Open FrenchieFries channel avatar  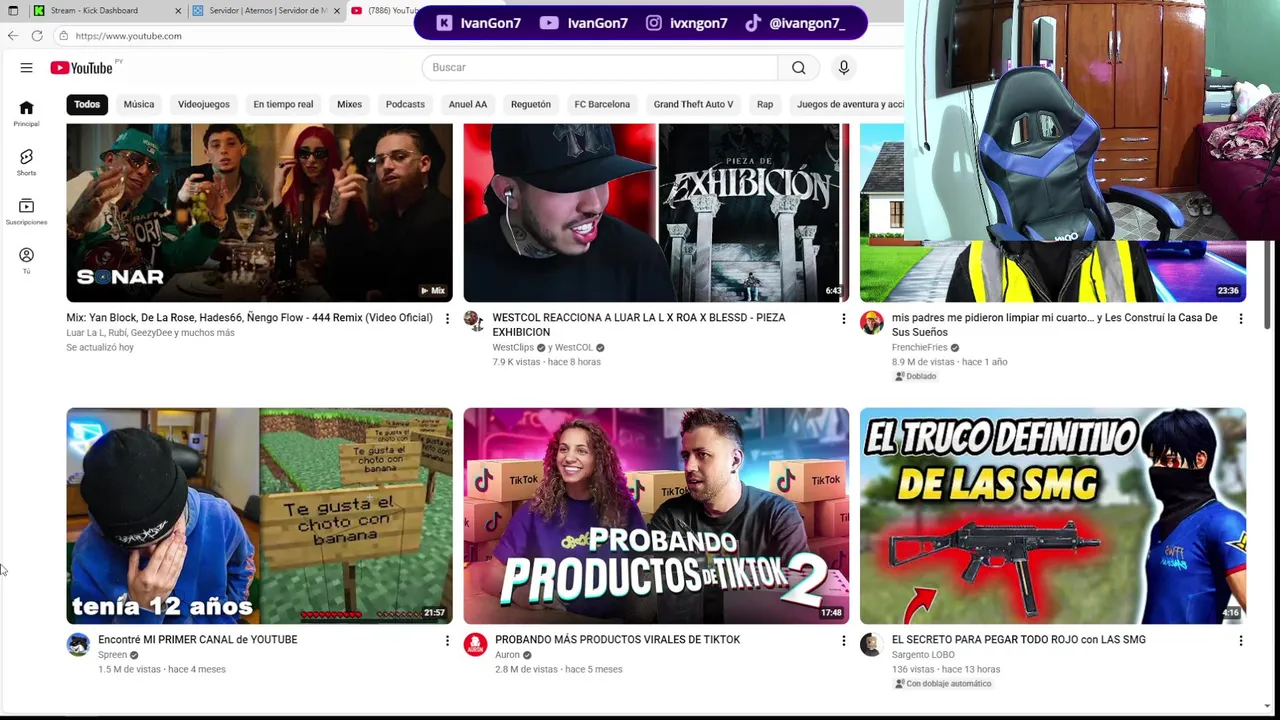(x=872, y=321)
